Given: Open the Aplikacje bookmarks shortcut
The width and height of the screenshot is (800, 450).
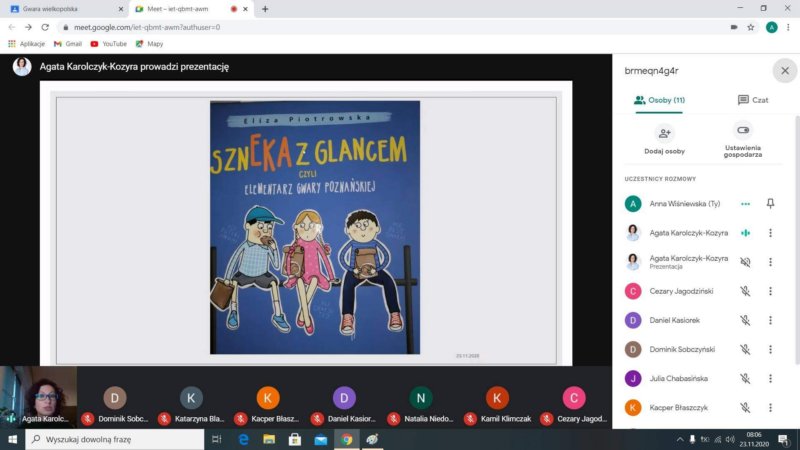Looking at the screenshot, I should (x=27, y=44).
